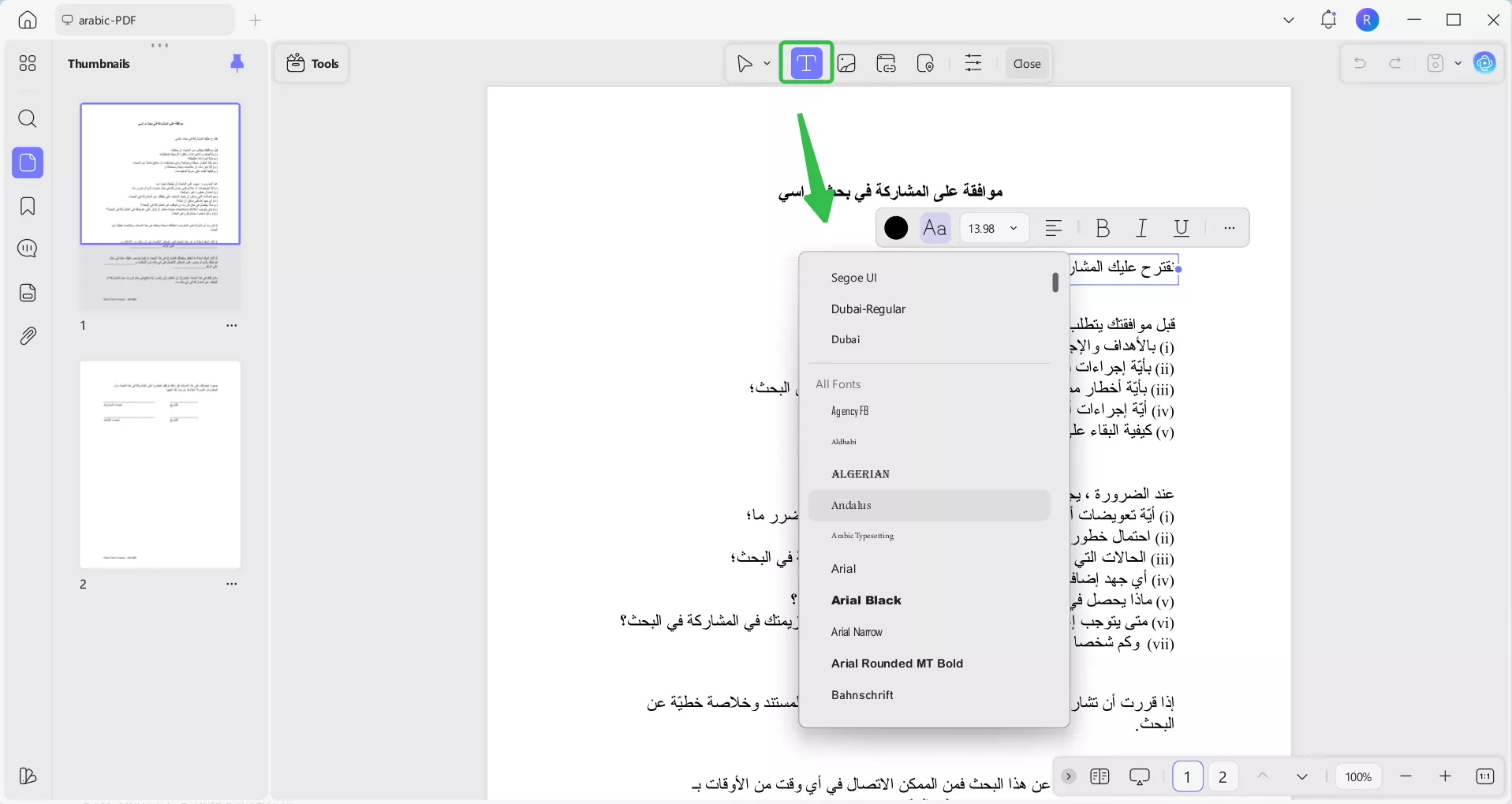Open the AI assistant
Screen dimensions: 1512x804
[x=1486, y=63]
